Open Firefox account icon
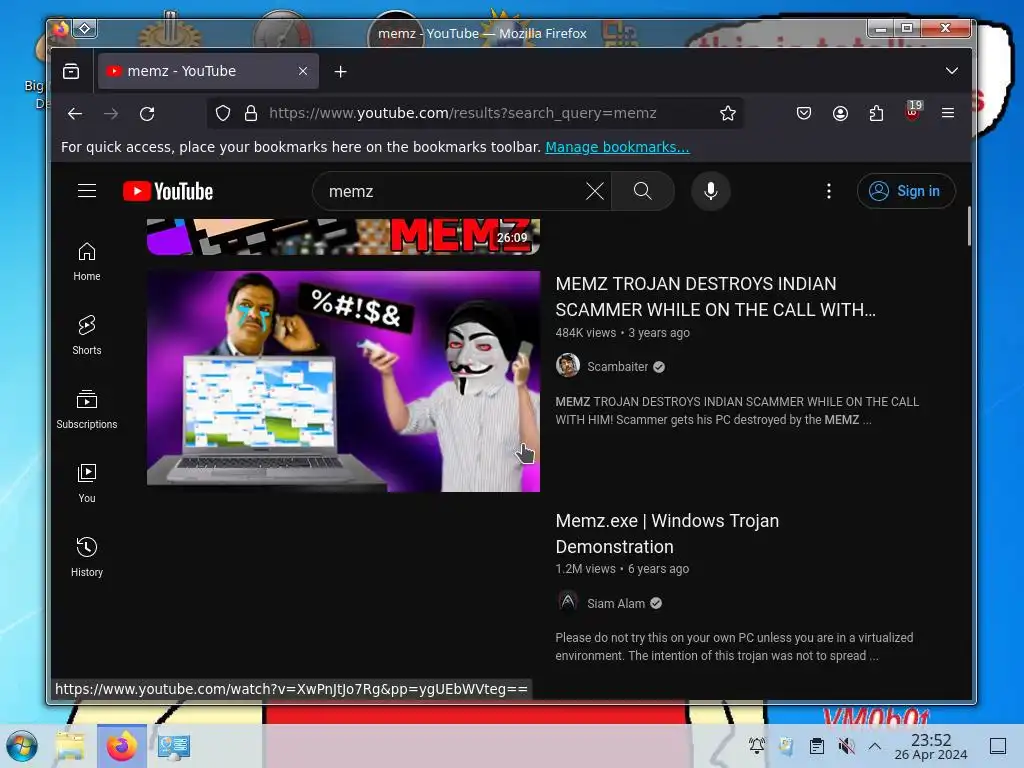The image size is (1024, 768). pos(840,114)
